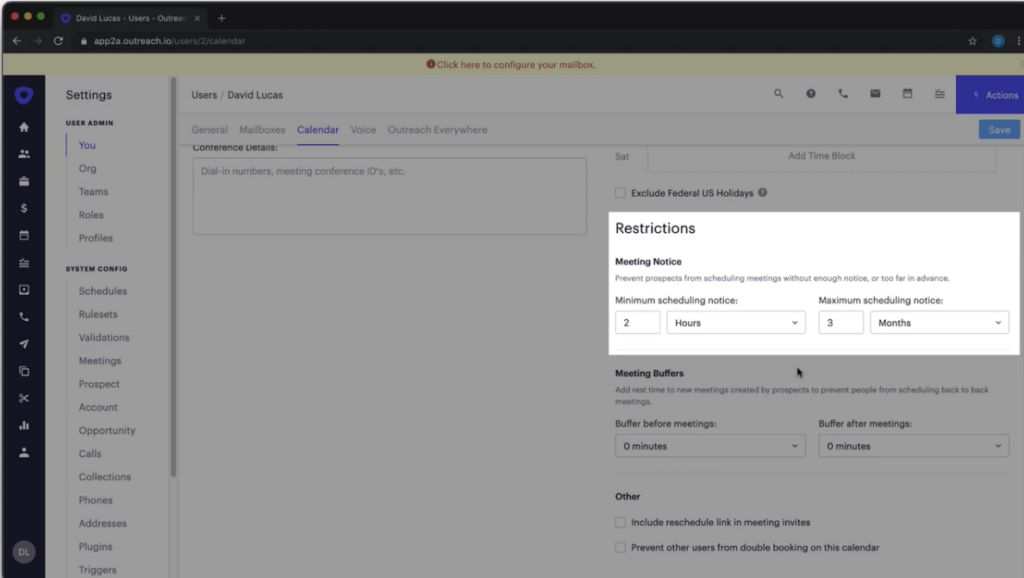Screen dimensions: 1024x578
Task: Open the Chrome profile avatar
Action: [998, 41]
